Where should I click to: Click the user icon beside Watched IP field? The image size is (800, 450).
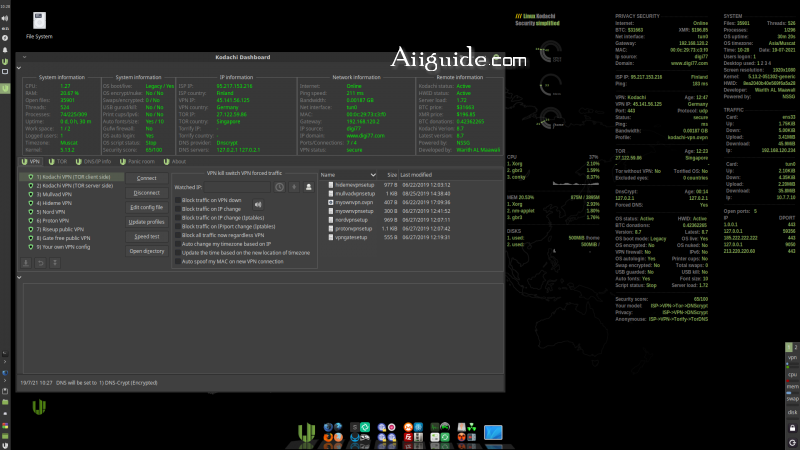coord(308,187)
